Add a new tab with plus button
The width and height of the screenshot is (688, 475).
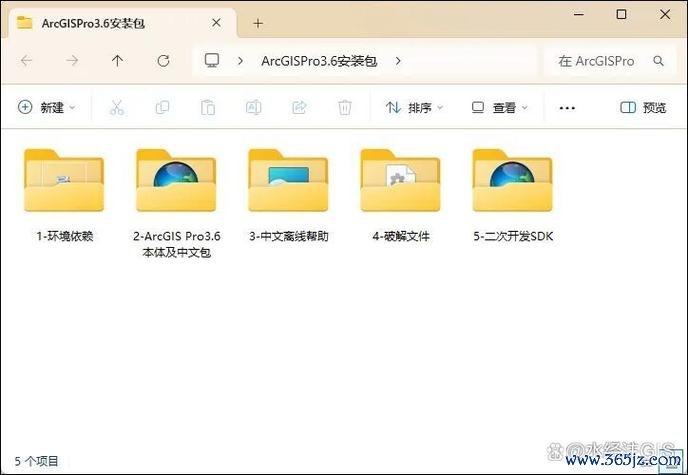click(258, 24)
